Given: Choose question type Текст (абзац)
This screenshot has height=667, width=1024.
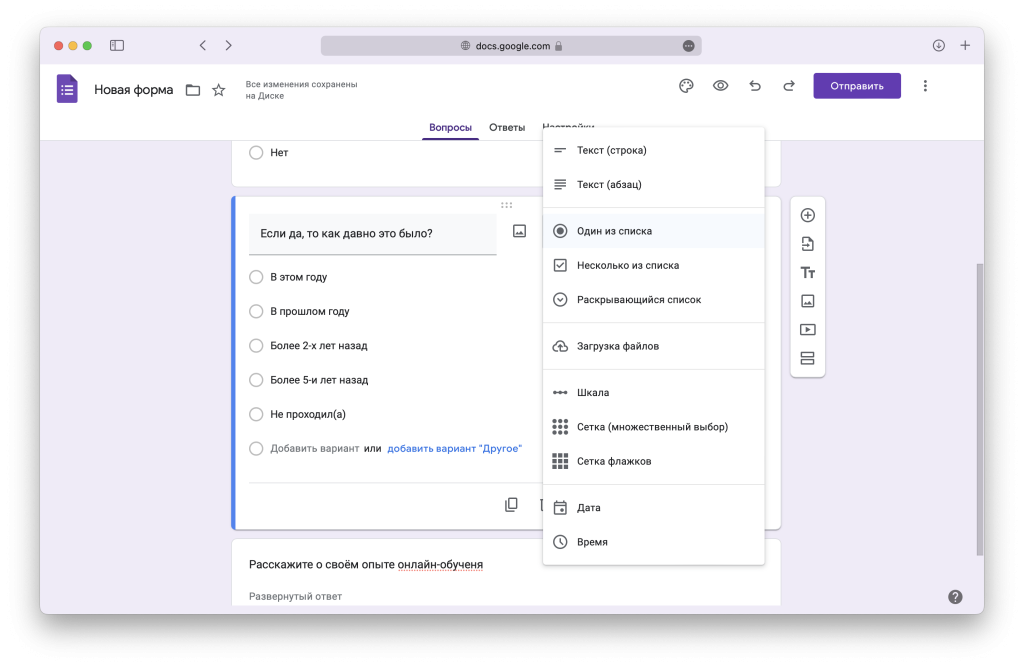Looking at the screenshot, I should click(653, 185).
